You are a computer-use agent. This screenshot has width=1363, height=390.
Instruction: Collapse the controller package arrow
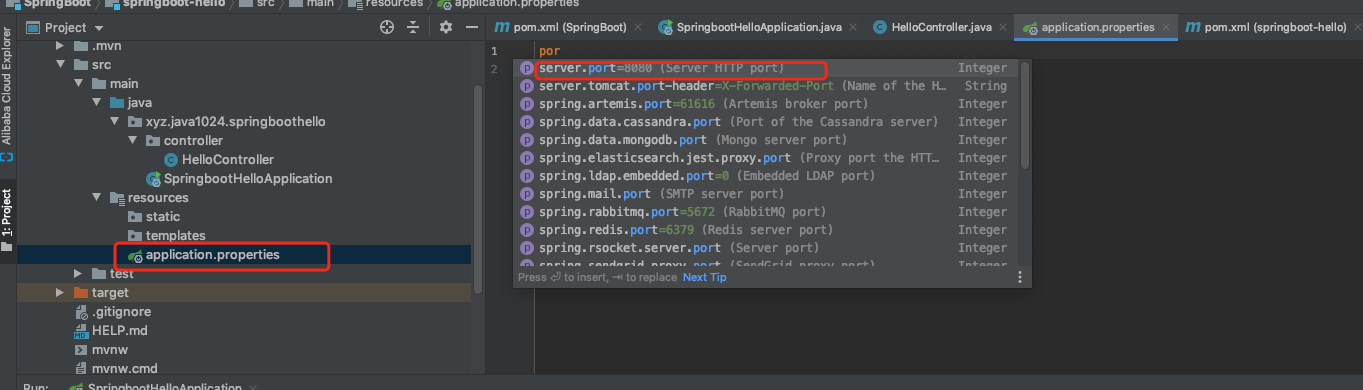pos(133,141)
